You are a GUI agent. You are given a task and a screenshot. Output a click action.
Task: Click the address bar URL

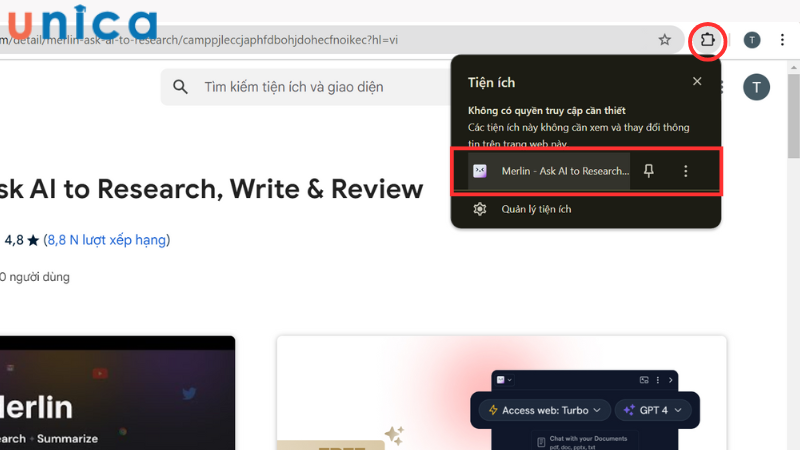pos(199,40)
